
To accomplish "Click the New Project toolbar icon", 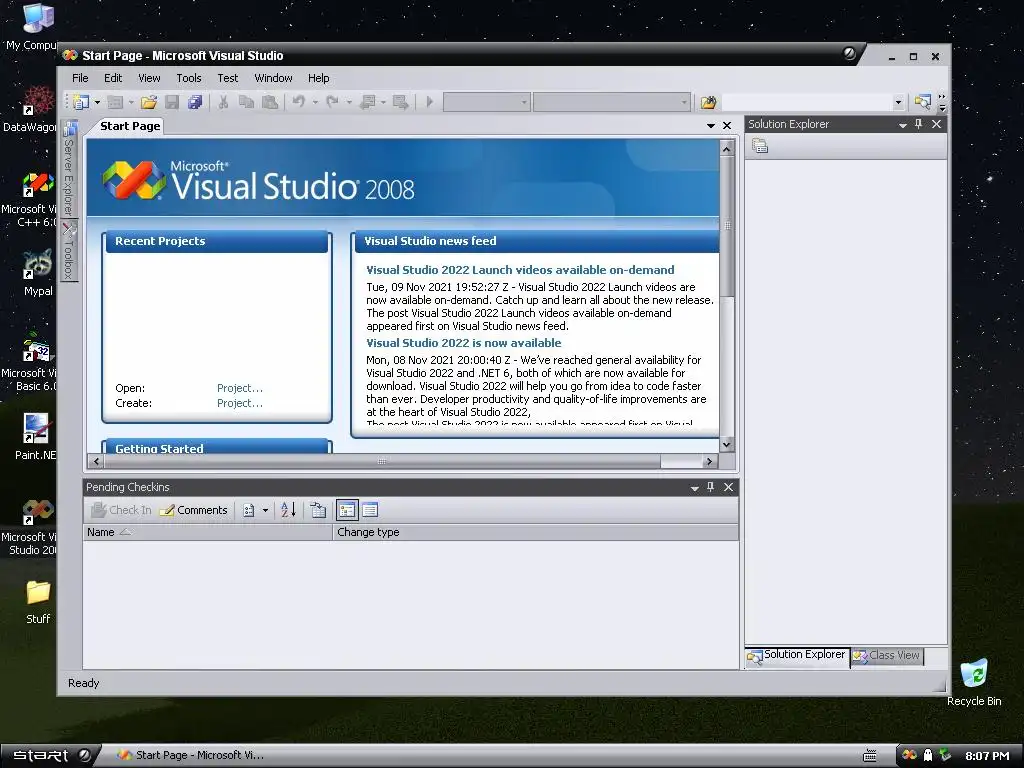I will click(x=81, y=102).
